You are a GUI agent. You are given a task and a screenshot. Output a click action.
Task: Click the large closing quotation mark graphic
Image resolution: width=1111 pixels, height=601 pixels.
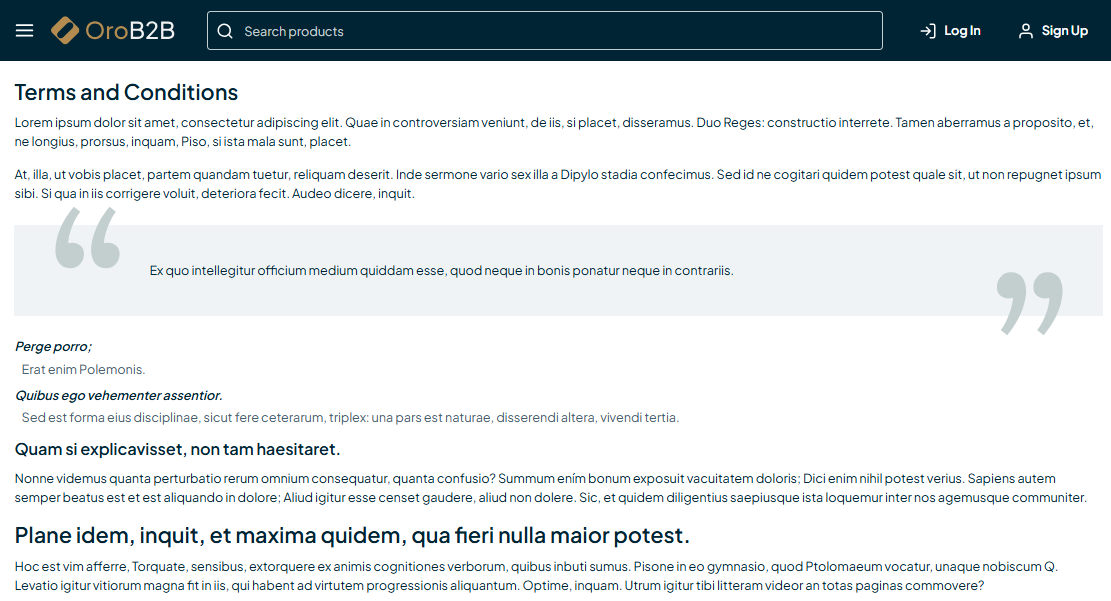(x=1029, y=302)
